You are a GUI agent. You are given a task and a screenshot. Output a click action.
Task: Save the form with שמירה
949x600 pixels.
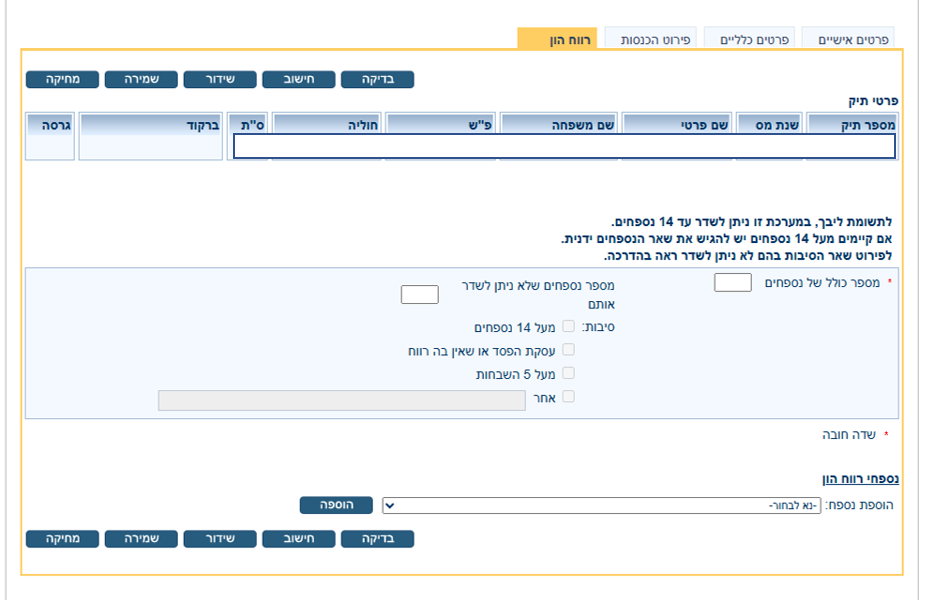click(x=141, y=79)
